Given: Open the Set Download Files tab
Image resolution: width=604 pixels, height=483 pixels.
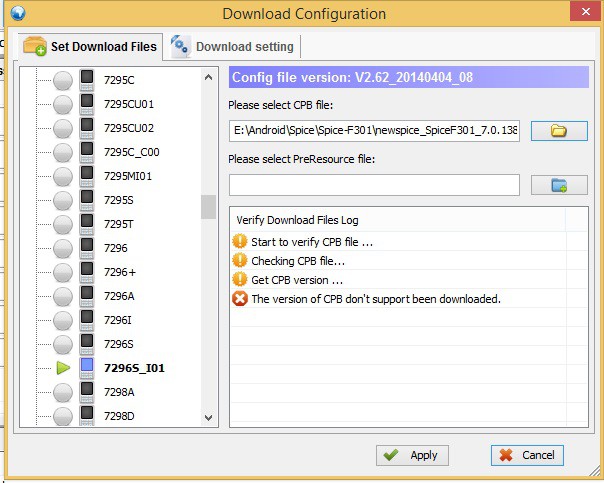Looking at the screenshot, I should tap(90, 47).
